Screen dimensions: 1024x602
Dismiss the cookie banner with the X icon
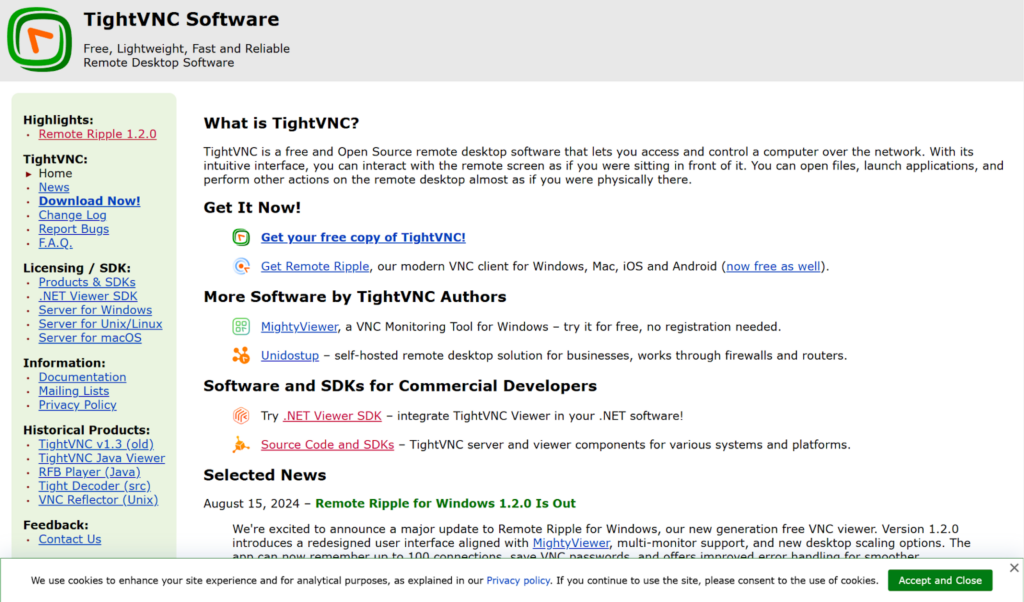point(1011,568)
